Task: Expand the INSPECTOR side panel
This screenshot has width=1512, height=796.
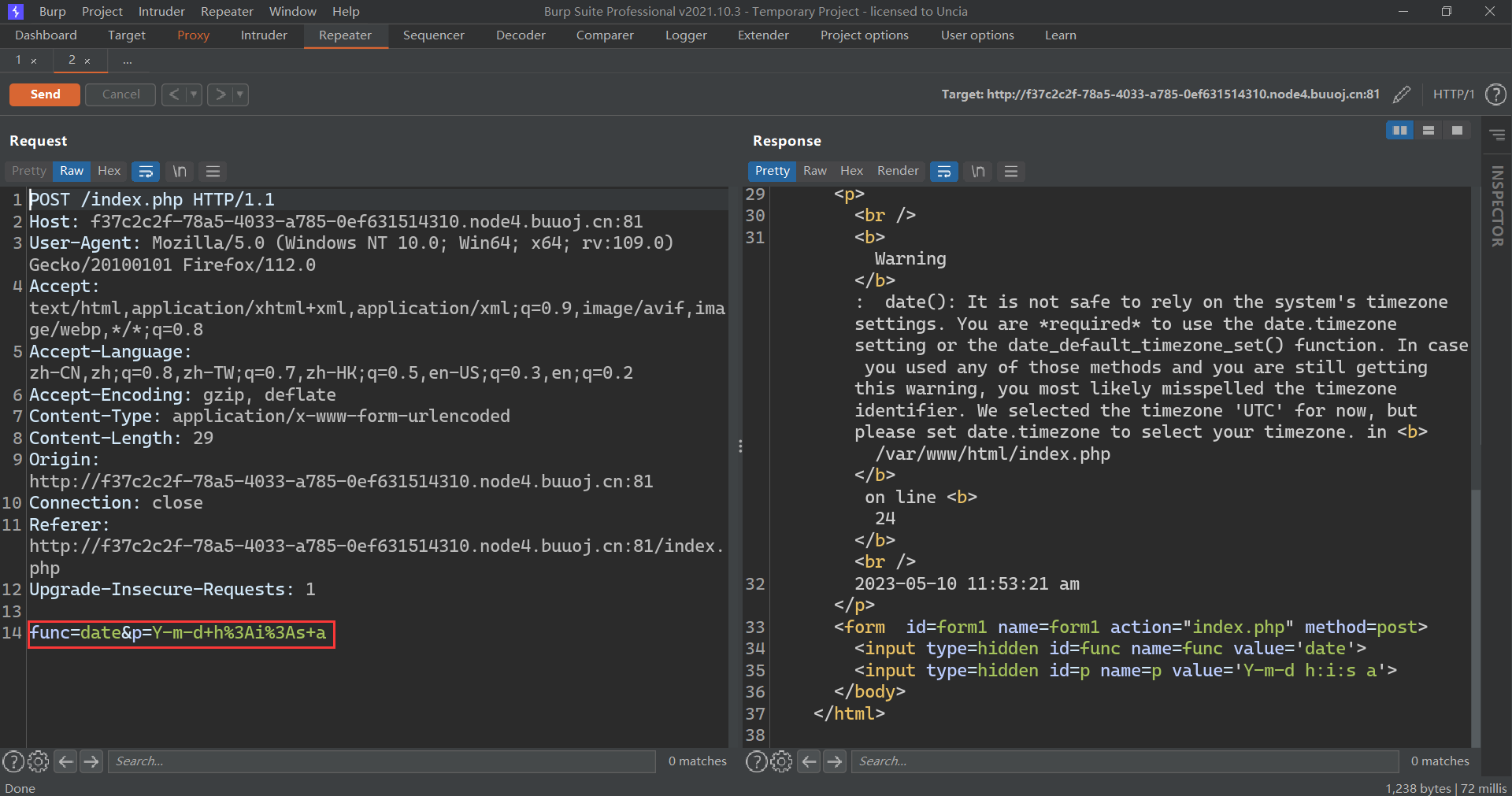Action: pyautogui.click(x=1497, y=205)
